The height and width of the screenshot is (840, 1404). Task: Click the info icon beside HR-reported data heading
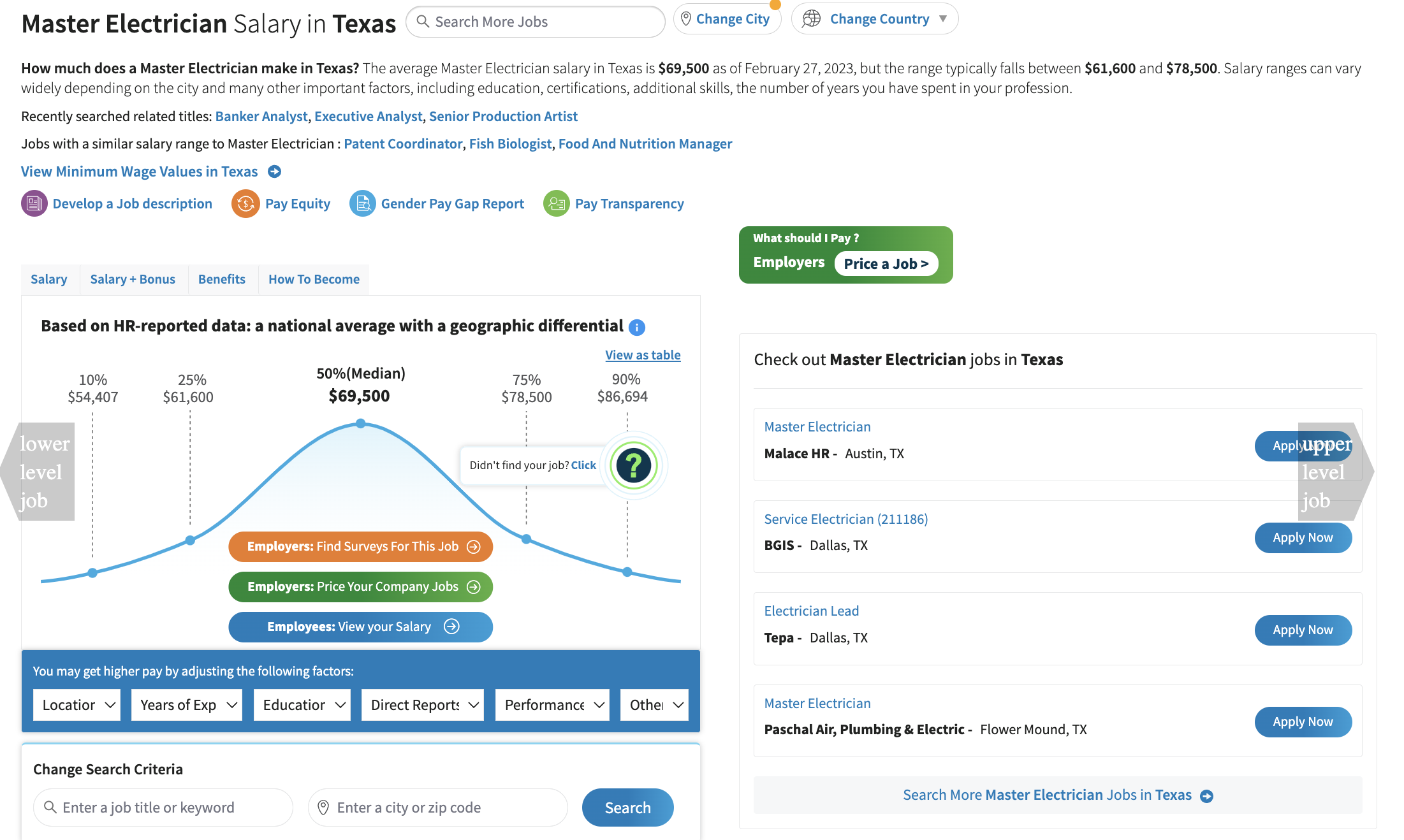coord(636,328)
